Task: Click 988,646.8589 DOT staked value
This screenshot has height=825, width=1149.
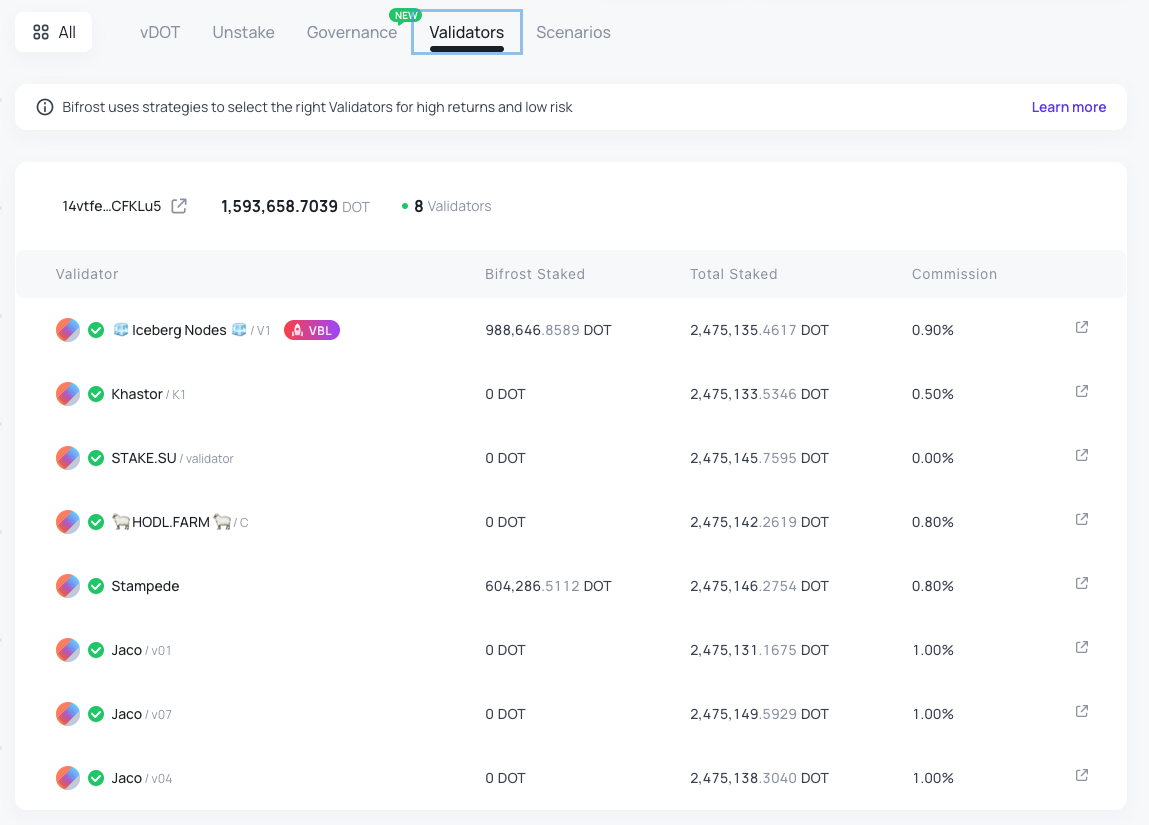Action: (548, 330)
